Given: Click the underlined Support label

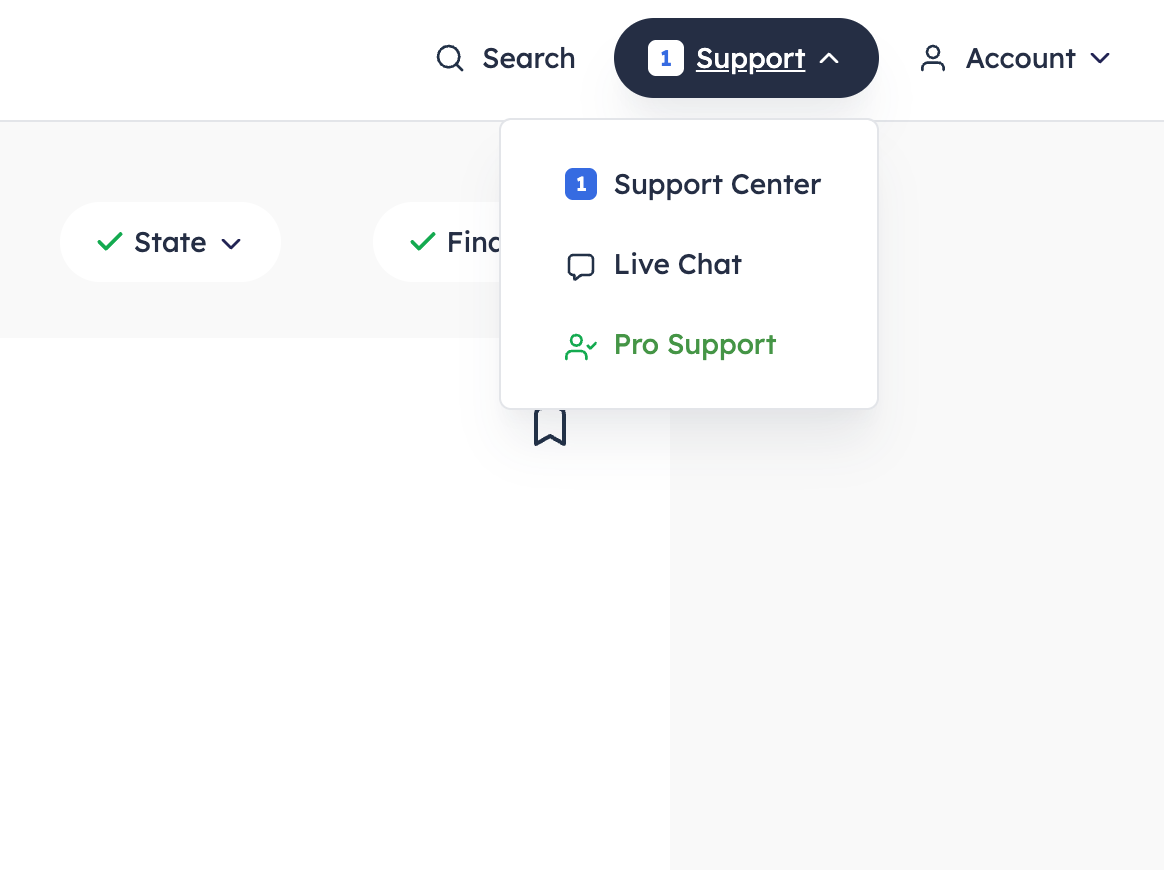Looking at the screenshot, I should click(x=750, y=59).
